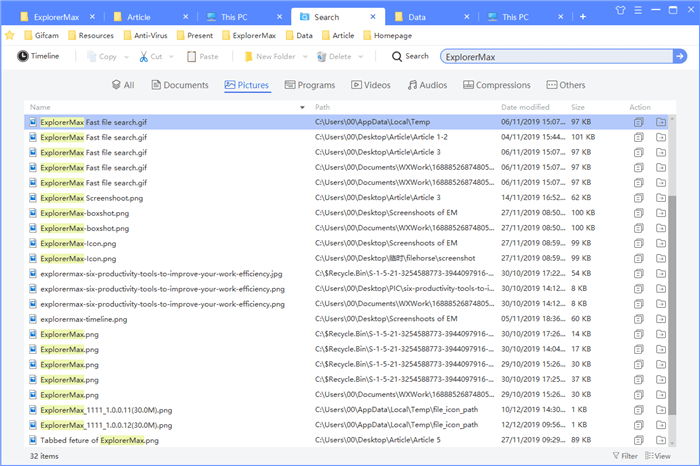This screenshot has height=466, width=700.
Task: Copy action icon for Tabbed feture of ExplorerMax.png
Action: pos(639,440)
